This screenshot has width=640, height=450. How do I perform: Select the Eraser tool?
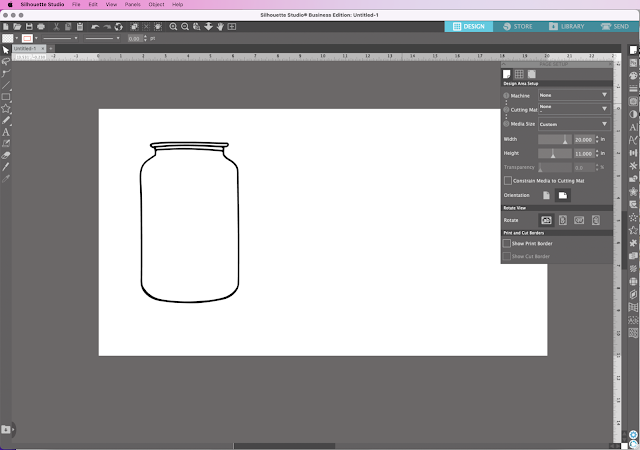[6, 155]
